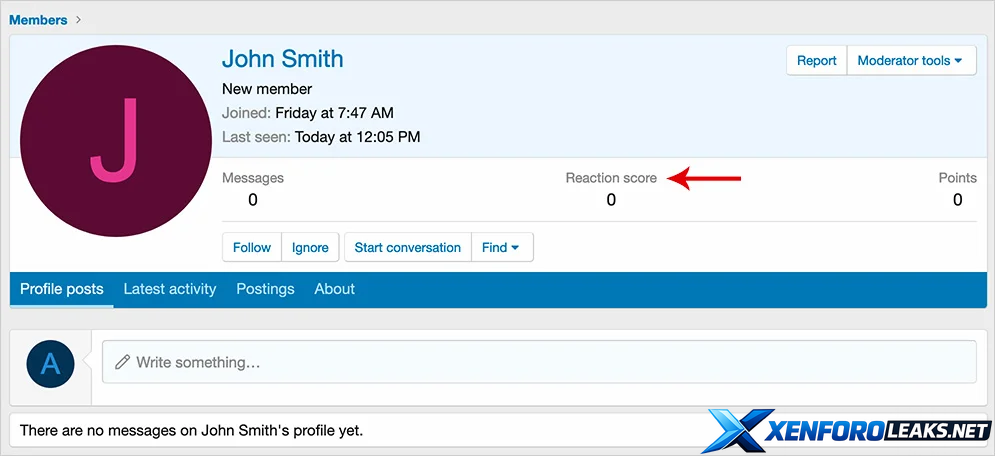The height and width of the screenshot is (456, 995).
Task: Click the small "A" user avatar
Action: (50, 363)
